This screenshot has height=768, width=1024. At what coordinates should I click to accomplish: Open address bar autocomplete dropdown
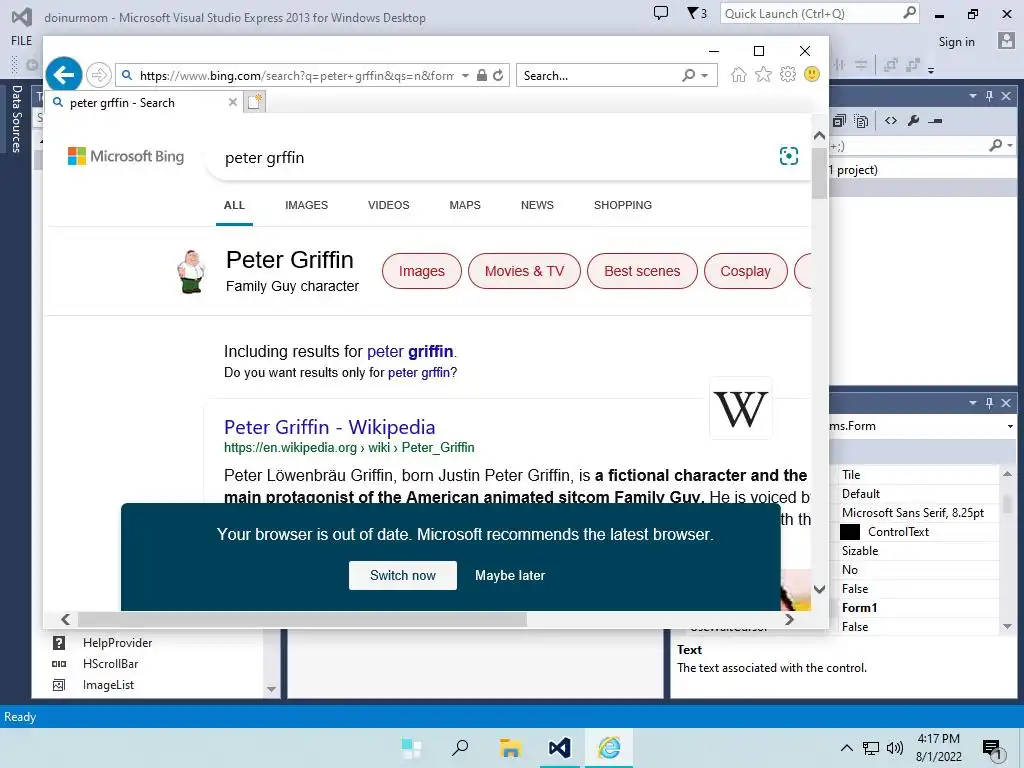pyautogui.click(x=465, y=76)
